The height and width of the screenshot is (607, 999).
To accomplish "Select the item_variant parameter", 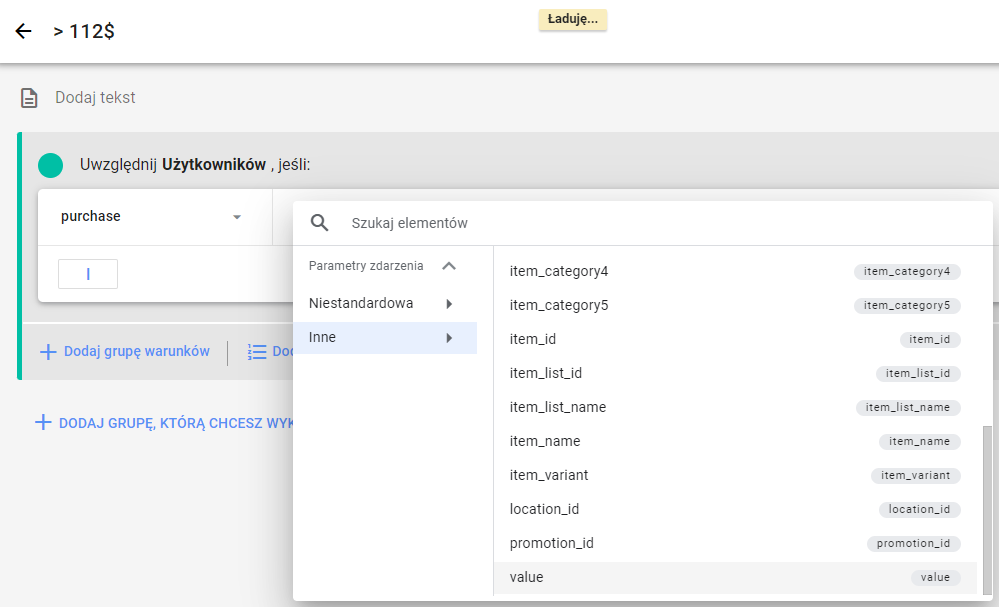I will coord(735,475).
